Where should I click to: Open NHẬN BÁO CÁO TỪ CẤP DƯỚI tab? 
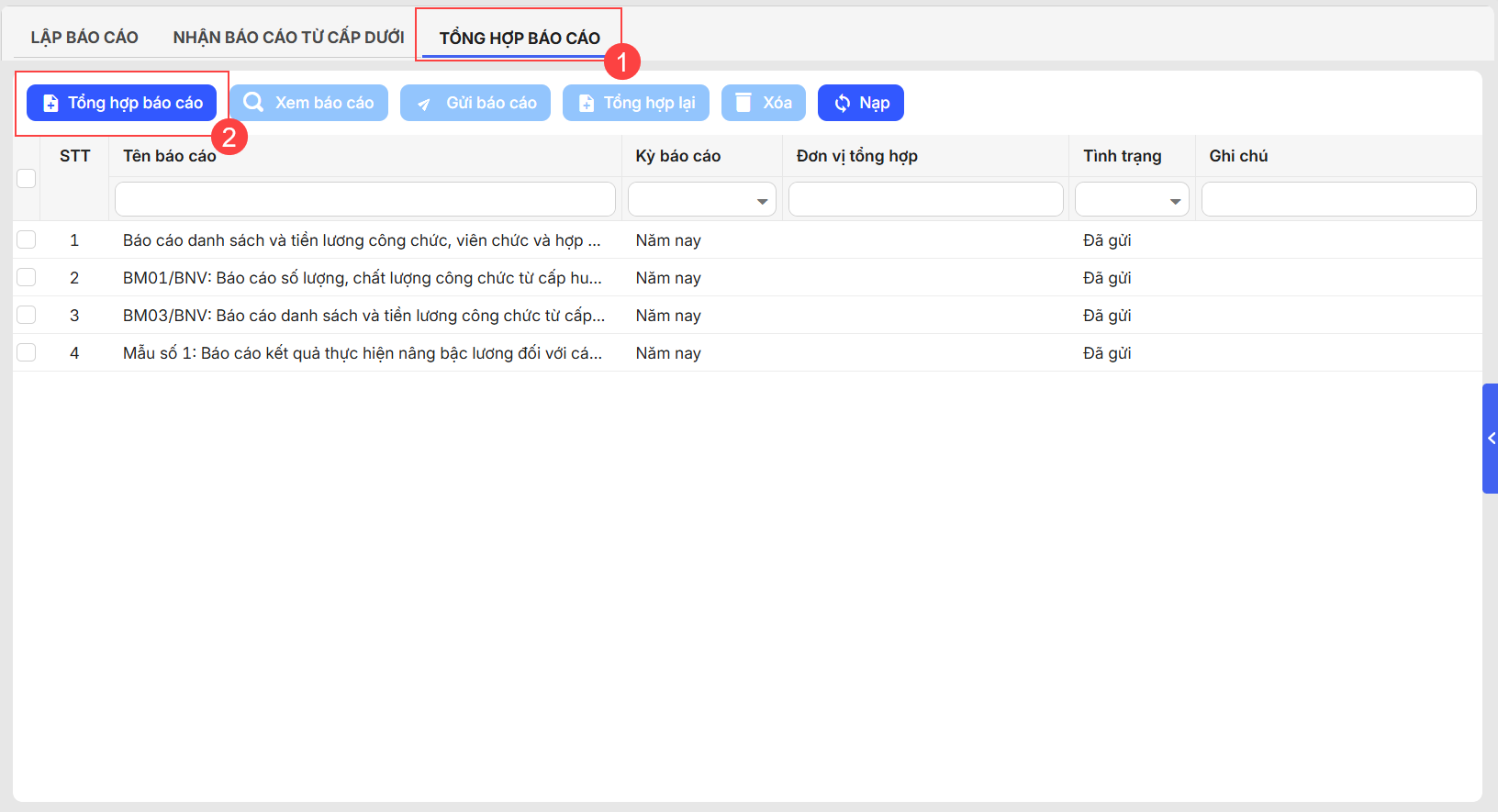coord(288,38)
